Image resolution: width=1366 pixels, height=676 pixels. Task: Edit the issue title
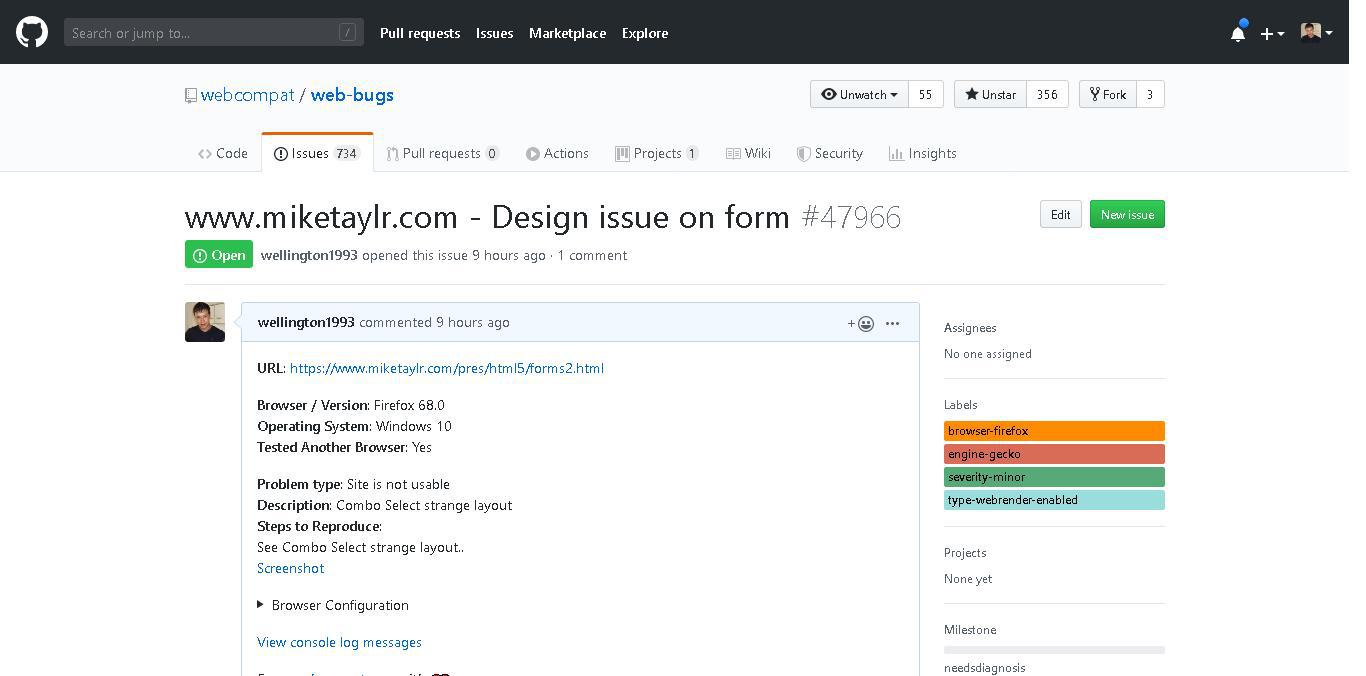tap(1061, 214)
